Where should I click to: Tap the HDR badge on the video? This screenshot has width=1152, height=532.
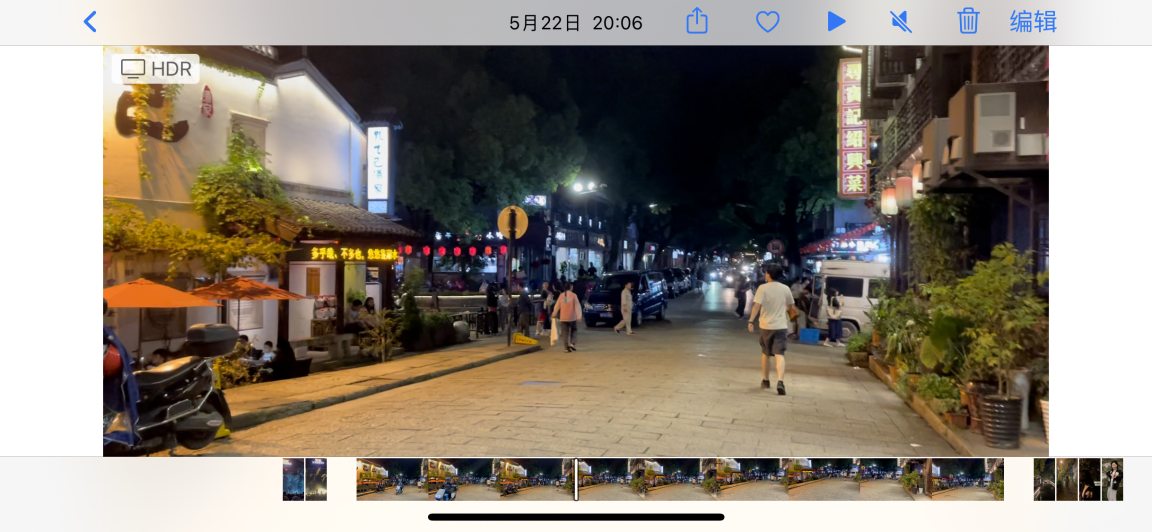[x=156, y=69]
